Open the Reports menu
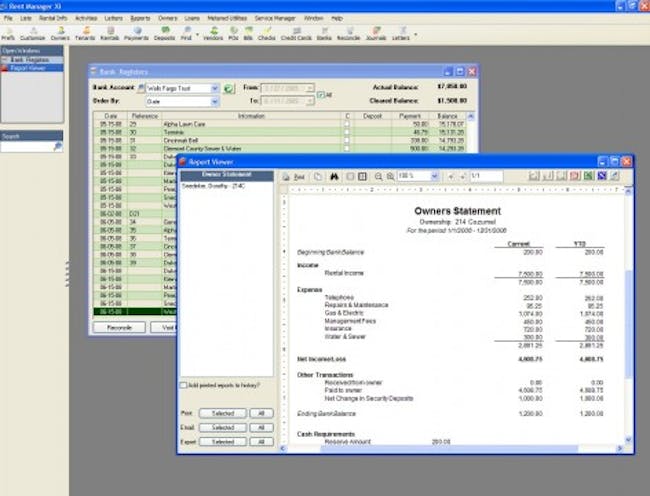The image size is (650, 496). tap(140, 18)
